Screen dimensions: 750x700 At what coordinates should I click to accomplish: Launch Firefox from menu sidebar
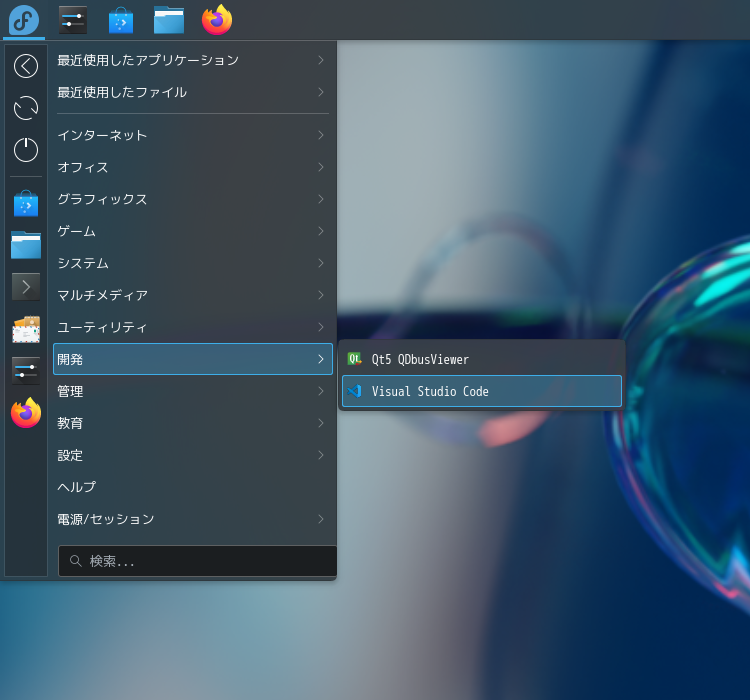pyautogui.click(x=26, y=413)
